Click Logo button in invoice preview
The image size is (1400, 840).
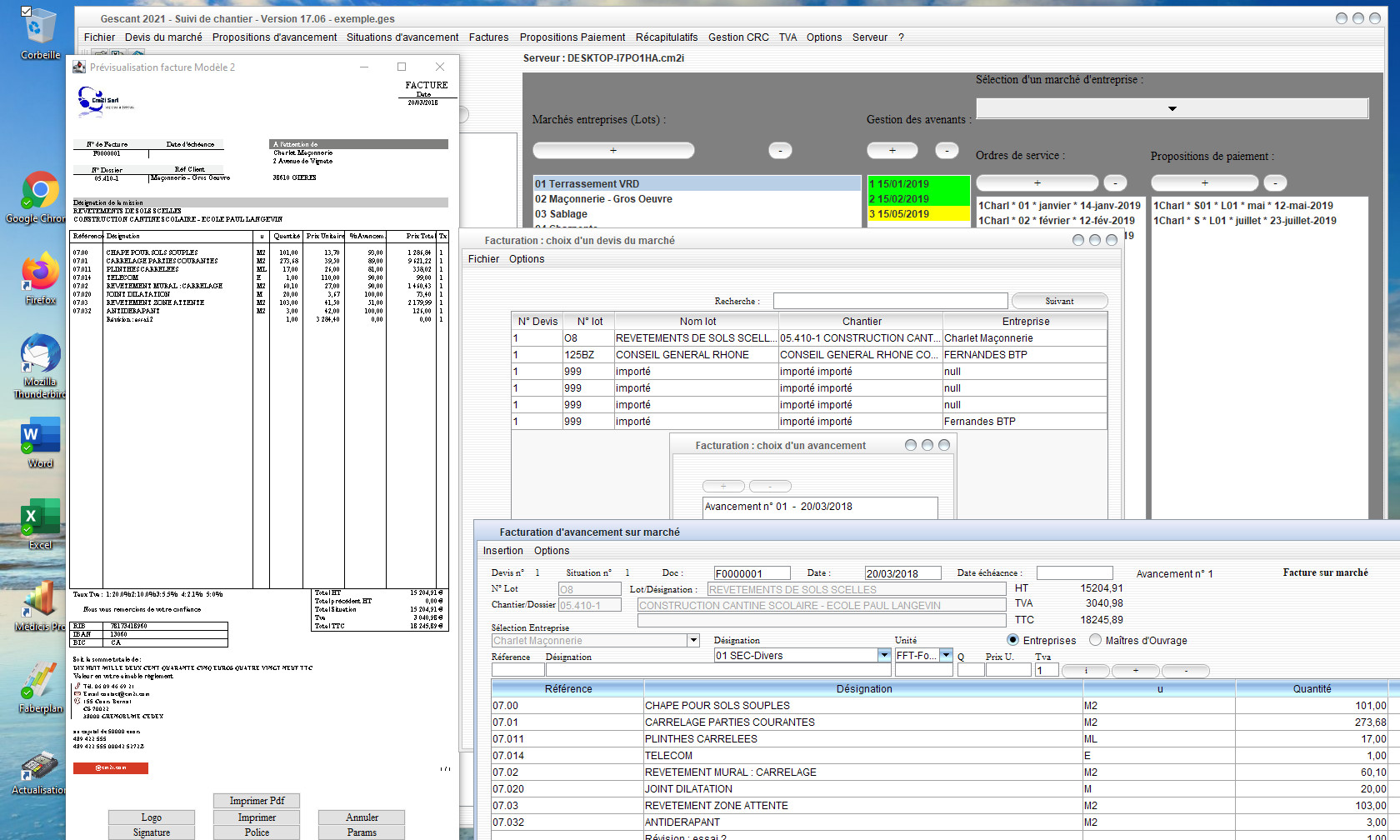pyautogui.click(x=152, y=817)
